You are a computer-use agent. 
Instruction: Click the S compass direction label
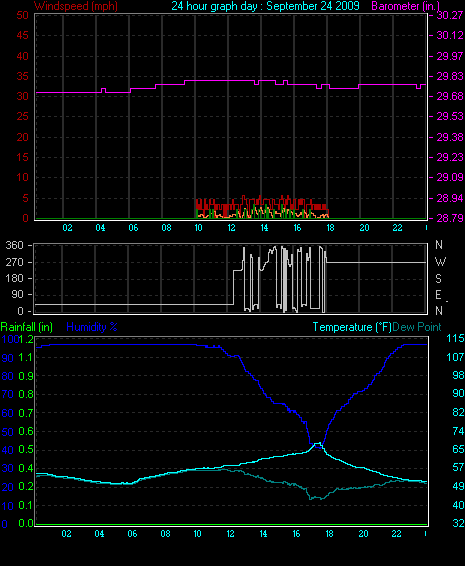click(x=438, y=279)
